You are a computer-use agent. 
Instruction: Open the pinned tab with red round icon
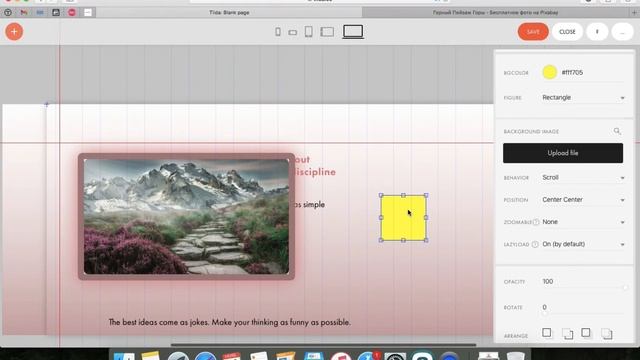[x=72, y=13]
